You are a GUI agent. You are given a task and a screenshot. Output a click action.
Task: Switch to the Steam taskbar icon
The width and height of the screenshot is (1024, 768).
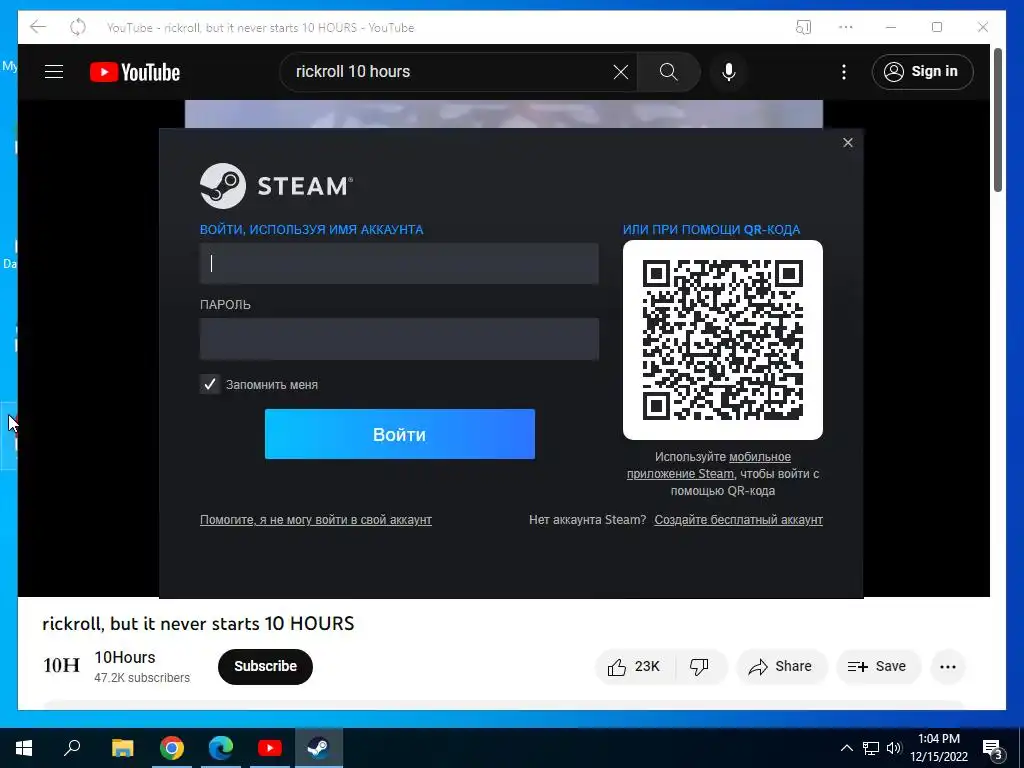(319, 748)
